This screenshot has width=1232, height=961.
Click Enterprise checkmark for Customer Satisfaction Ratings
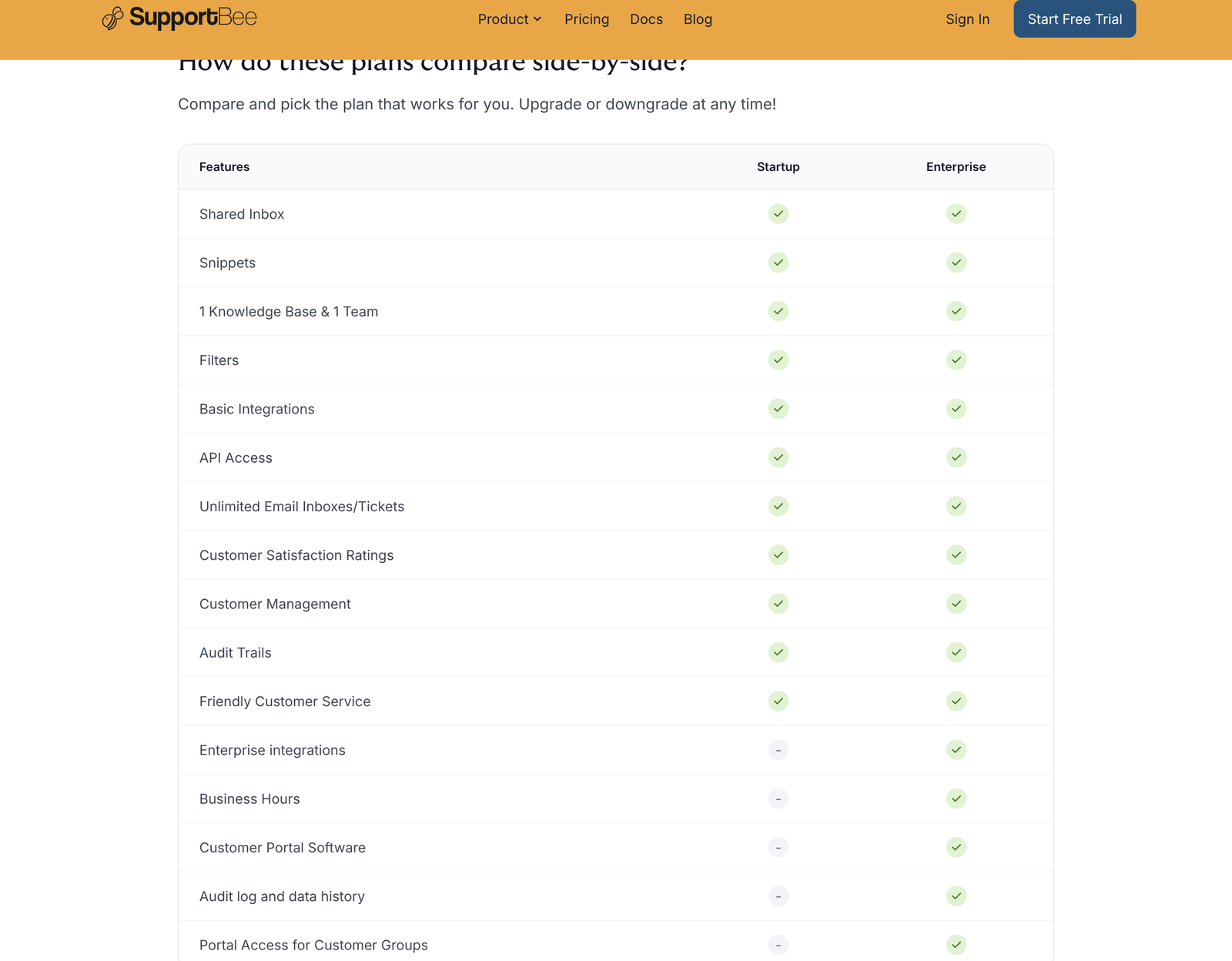point(956,555)
